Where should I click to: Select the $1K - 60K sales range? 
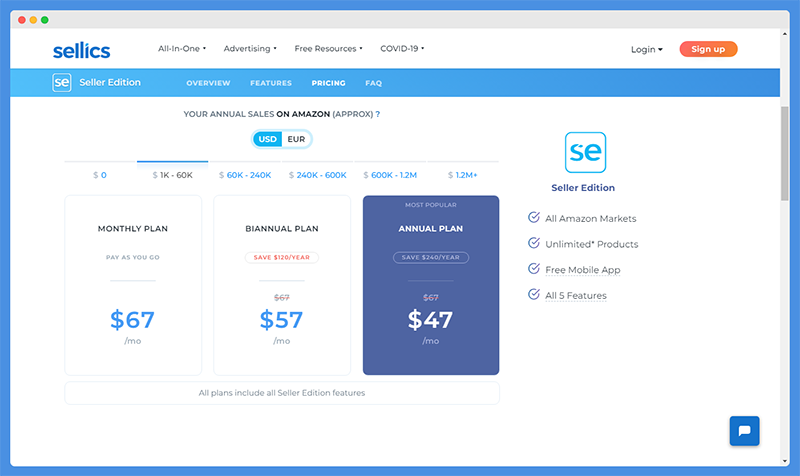coord(172,175)
